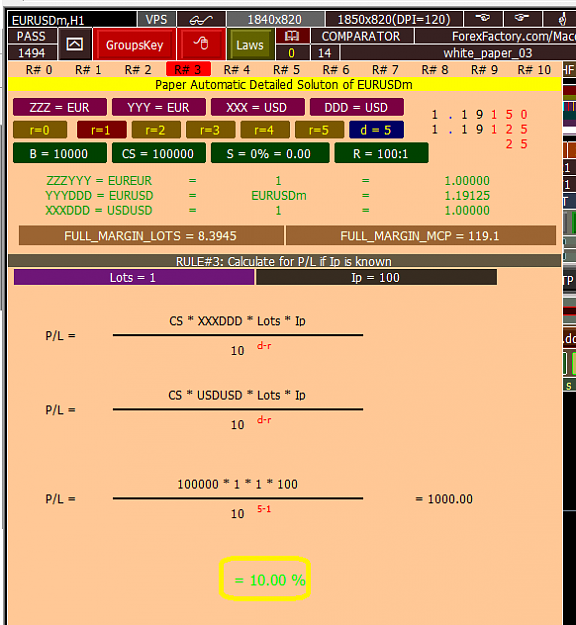Click the YYY = EUR button

159,107
